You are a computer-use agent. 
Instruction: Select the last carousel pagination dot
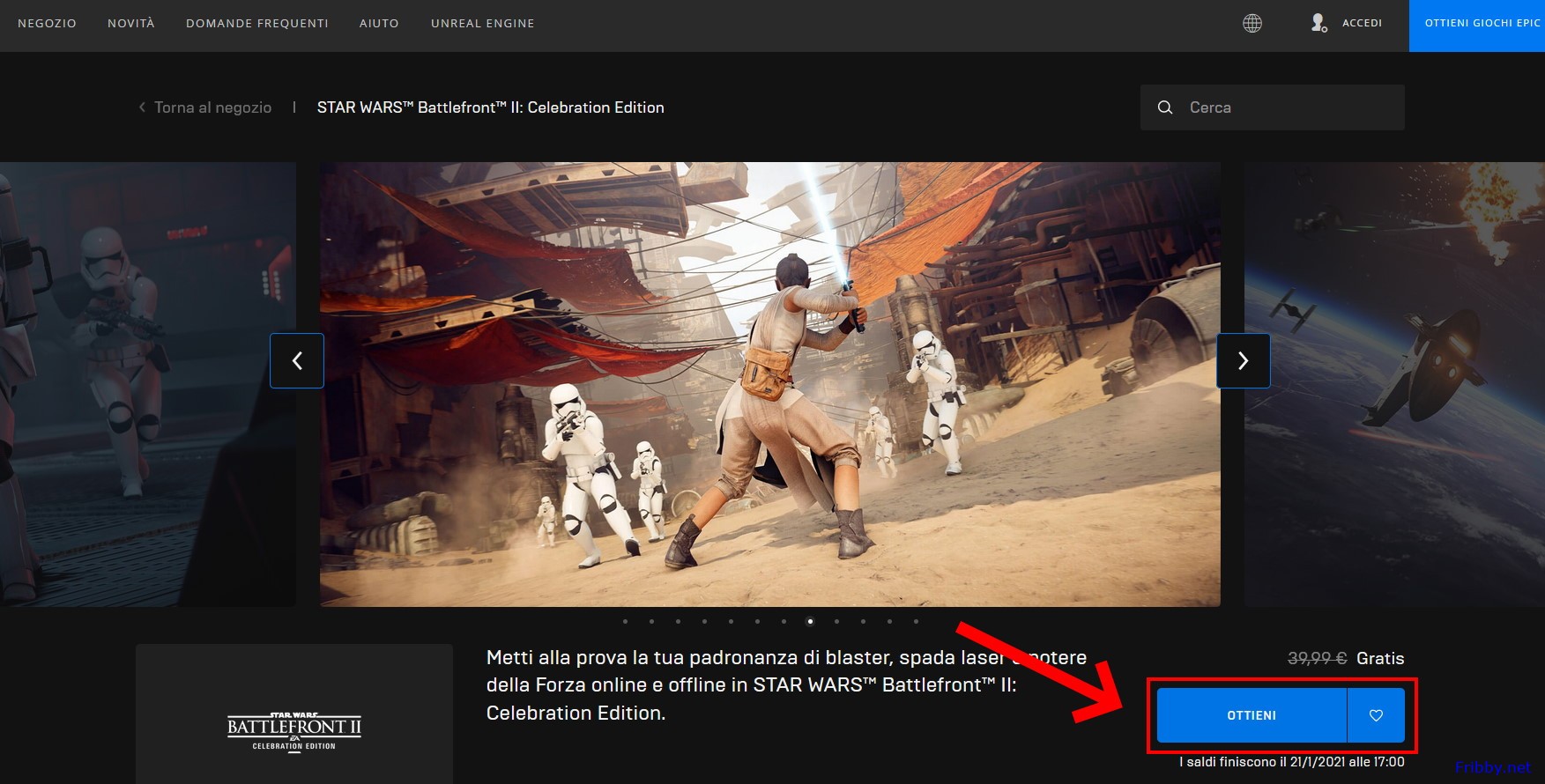coord(916,621)
